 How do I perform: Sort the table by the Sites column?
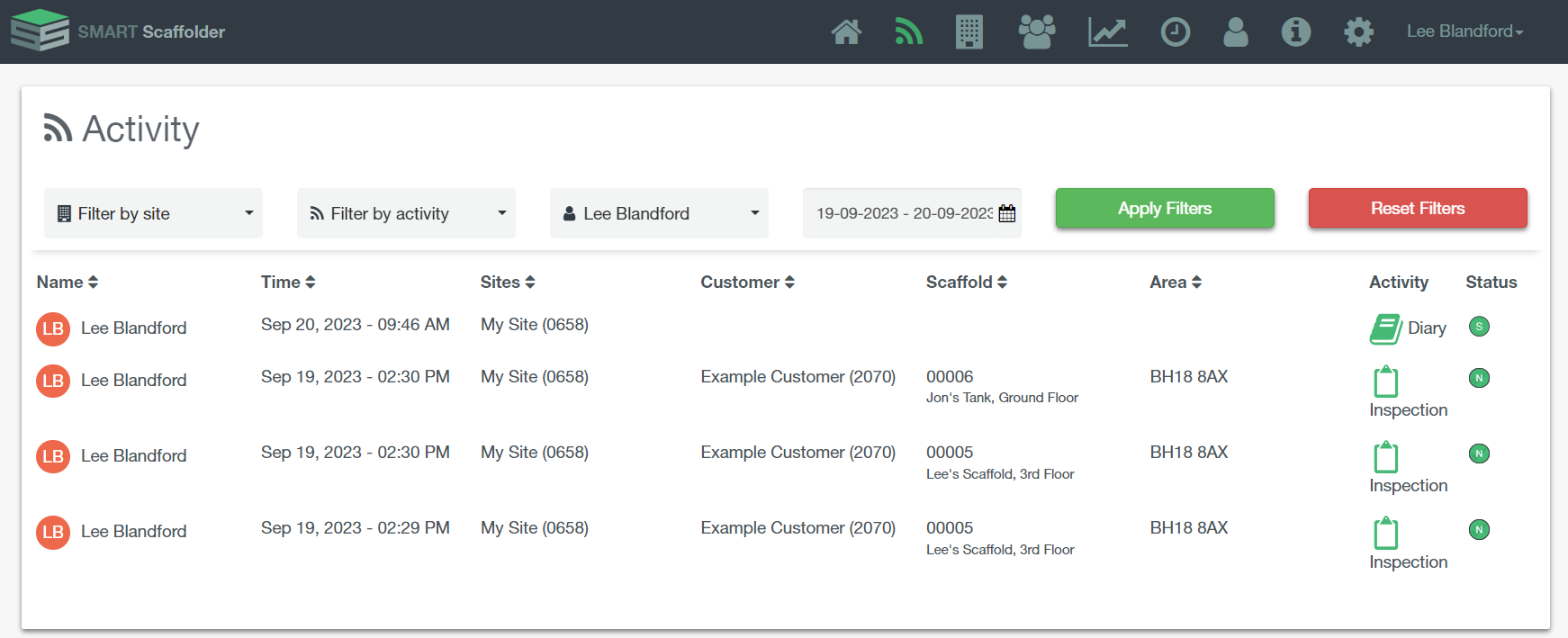click(508, 282)
